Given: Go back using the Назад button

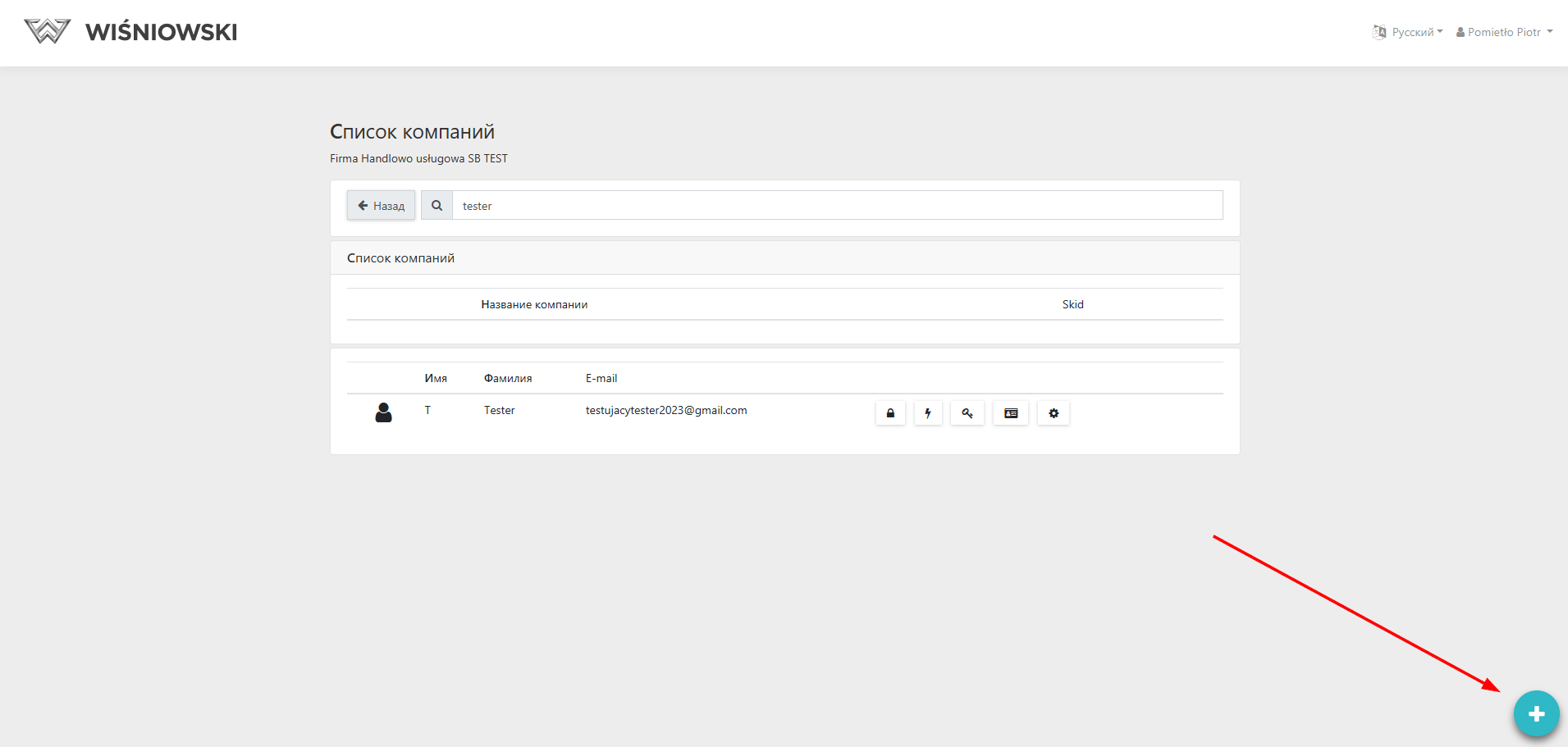Looking at the screenshot, I should [382, 206].
